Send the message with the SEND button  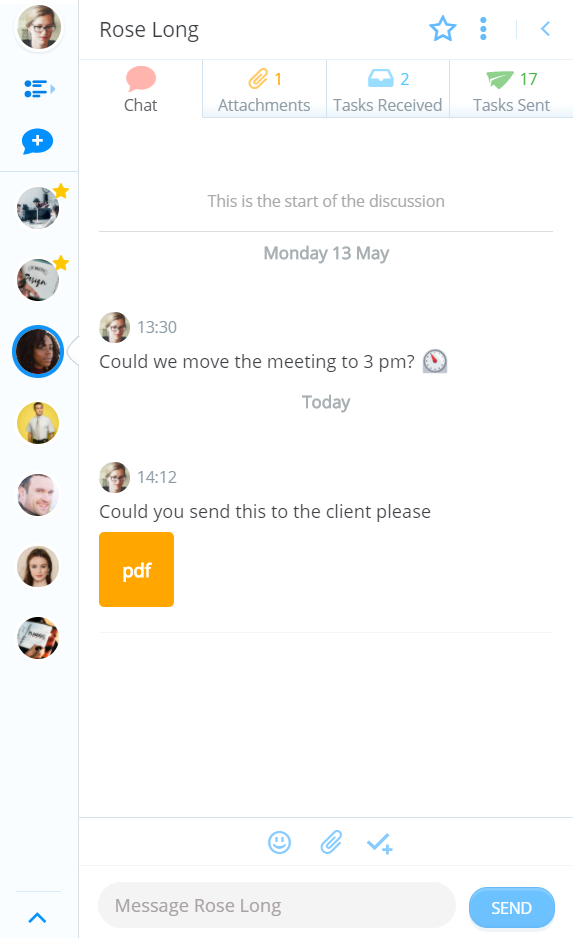coord(511,907)
